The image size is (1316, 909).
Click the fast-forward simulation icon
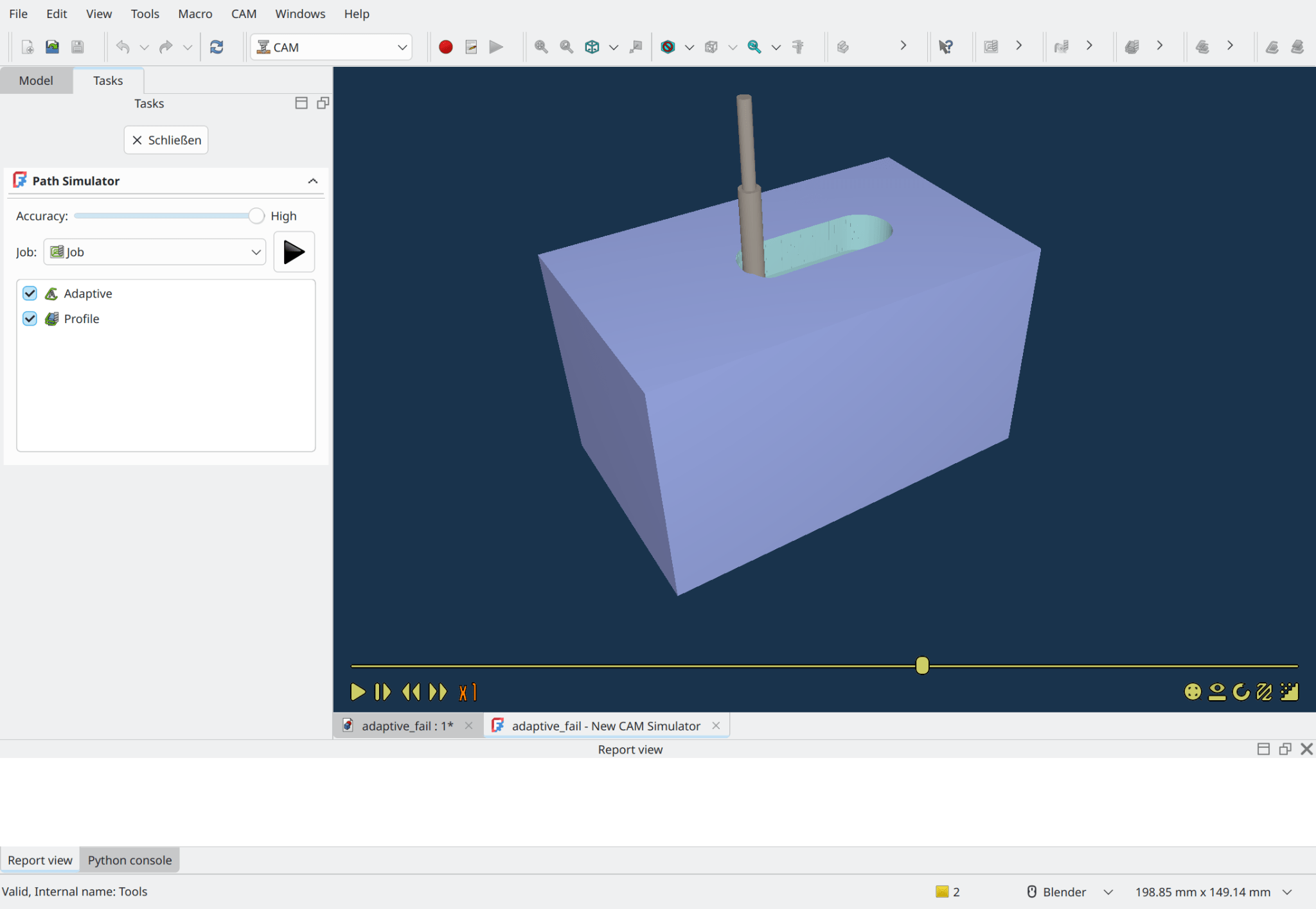click(438, 692)
